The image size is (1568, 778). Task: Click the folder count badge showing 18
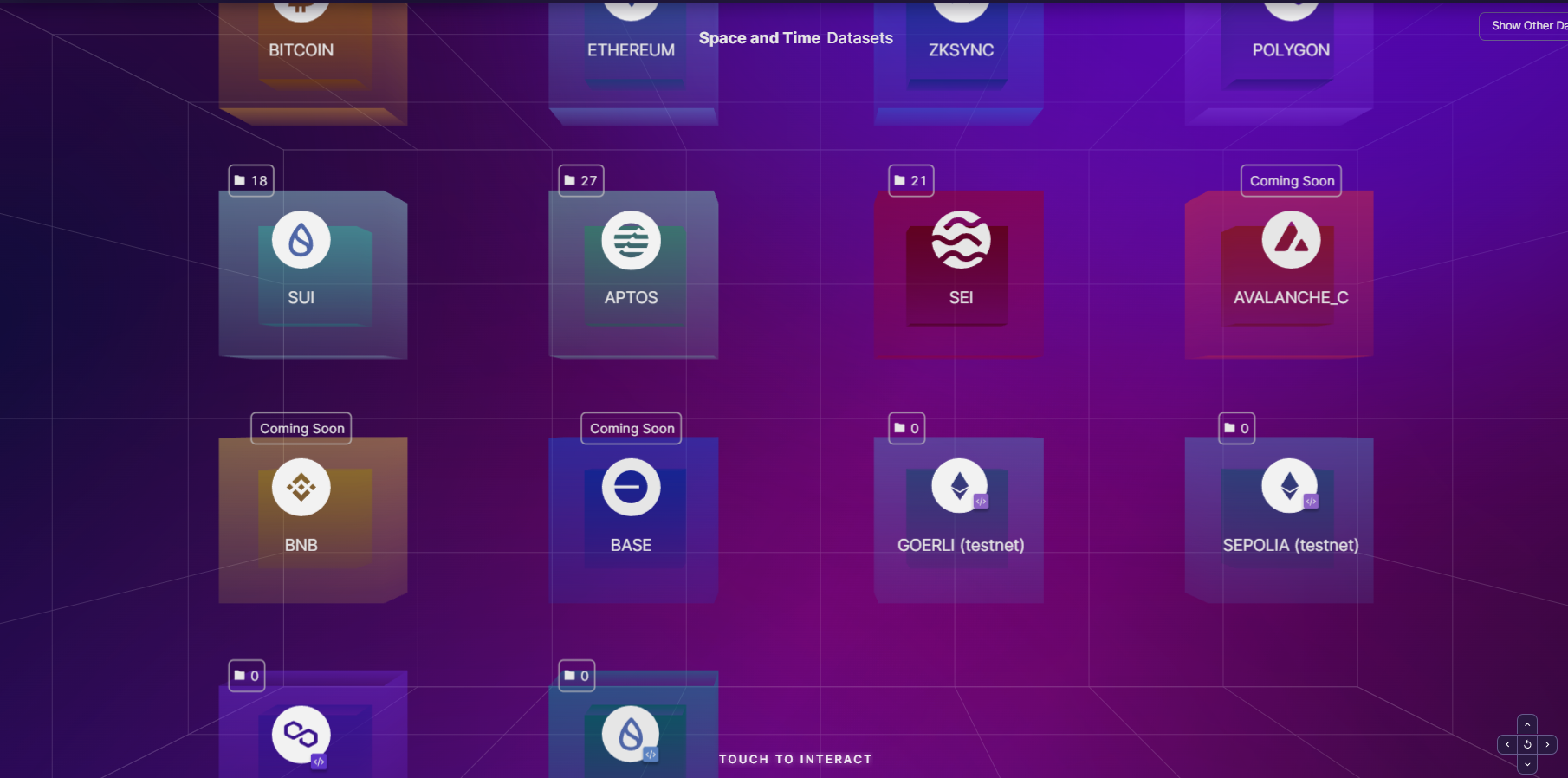(x=251, y=180)
